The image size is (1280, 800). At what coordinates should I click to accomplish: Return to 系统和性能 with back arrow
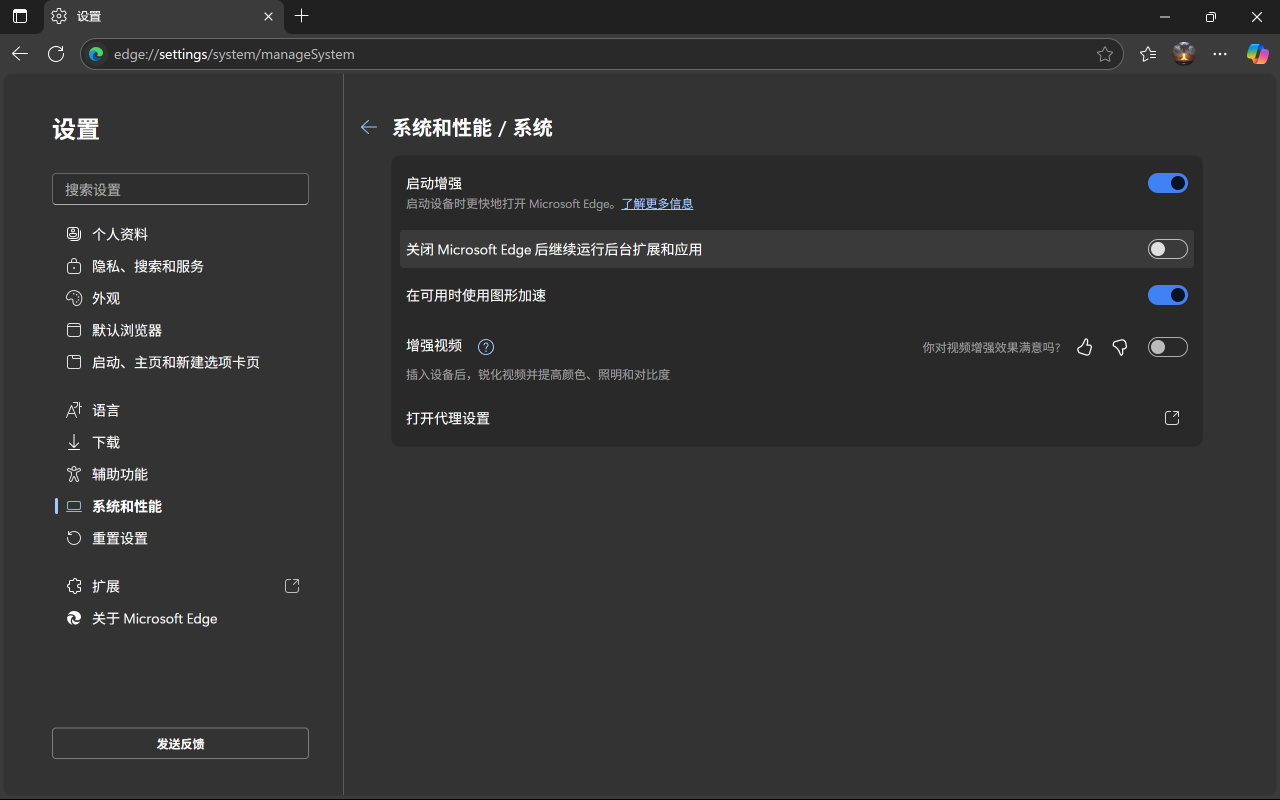point(369,127)
